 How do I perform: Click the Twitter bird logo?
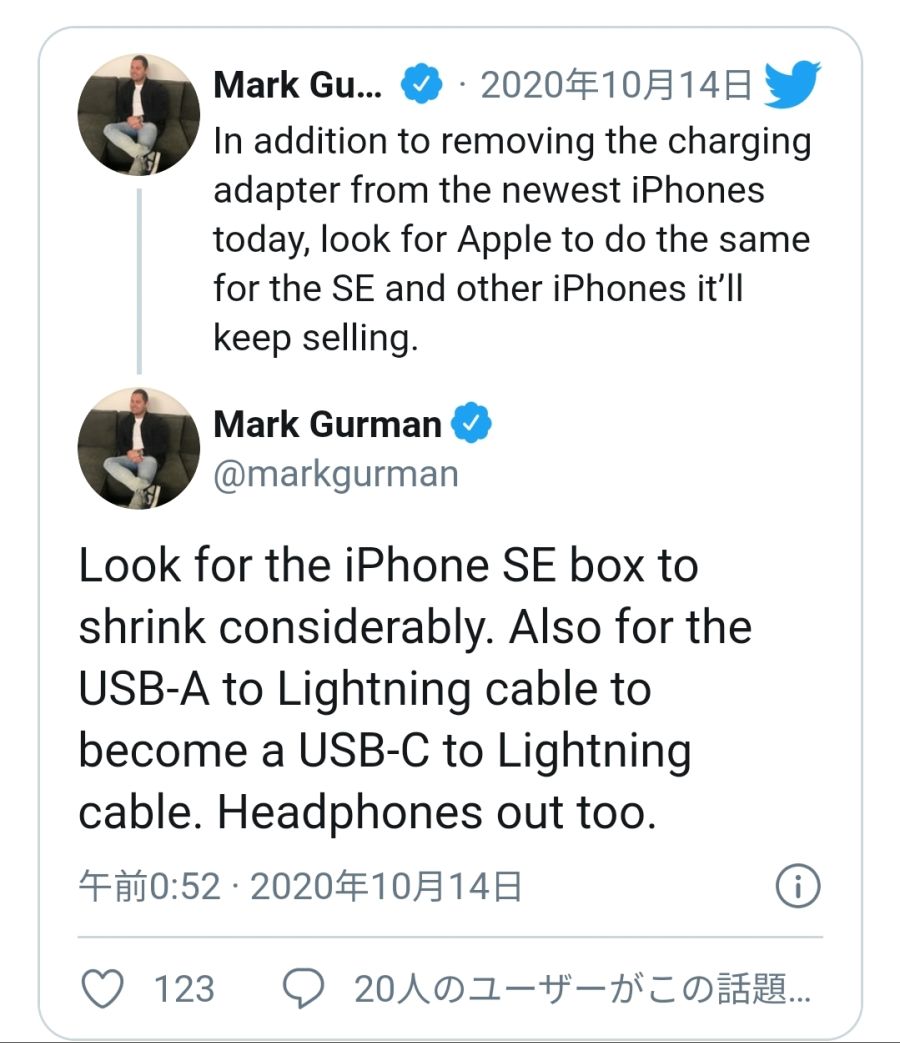[792, 85]
